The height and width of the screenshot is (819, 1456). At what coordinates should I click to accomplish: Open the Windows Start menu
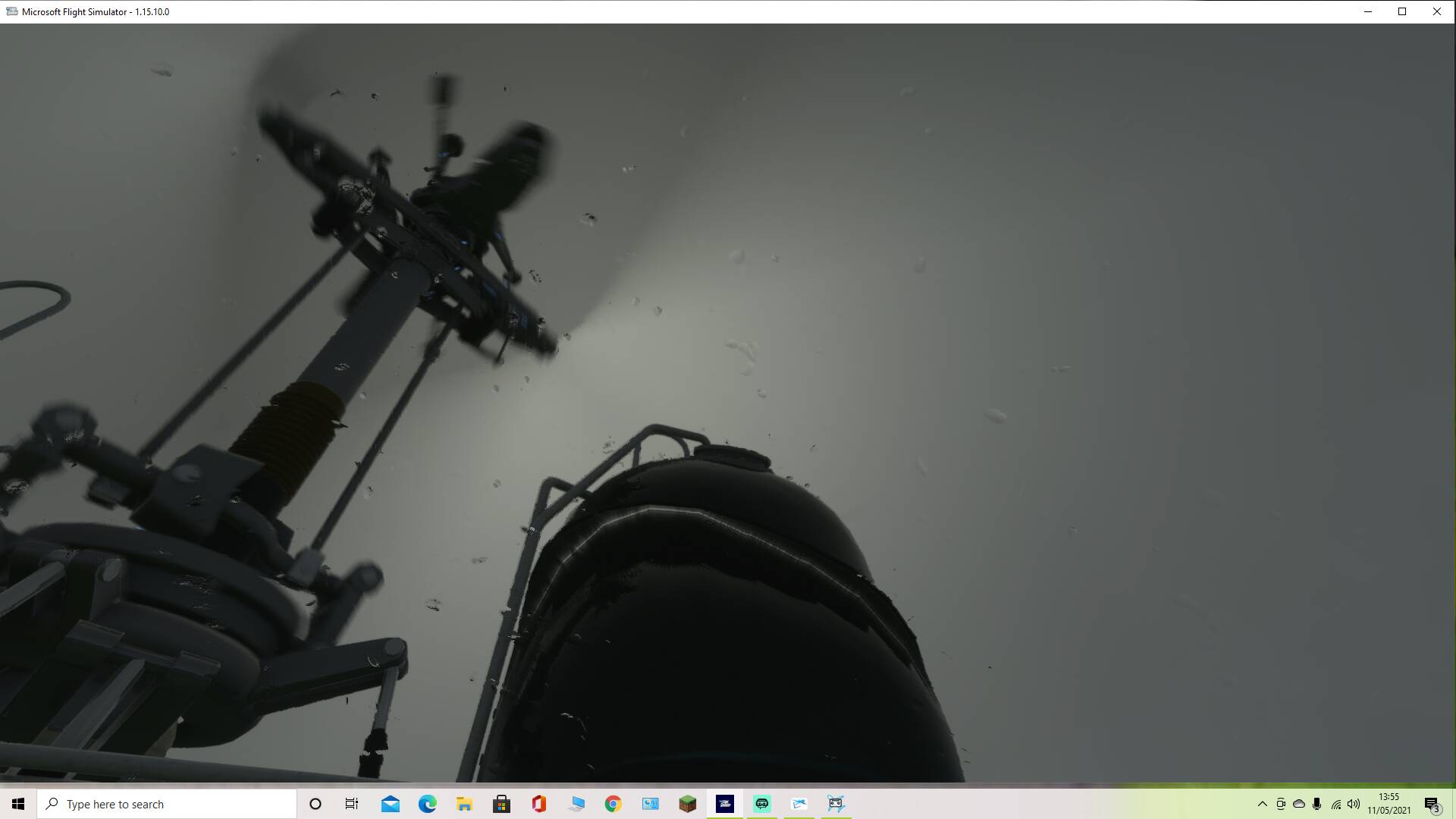[18, 804]
